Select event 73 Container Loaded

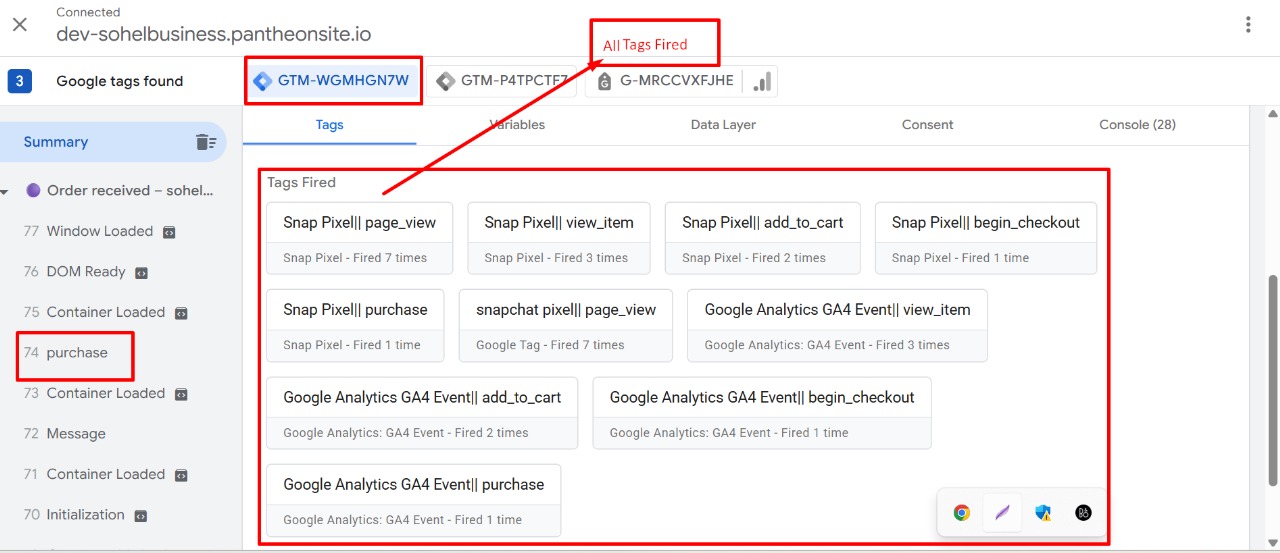pyautogui.click(x=105, y=393)
